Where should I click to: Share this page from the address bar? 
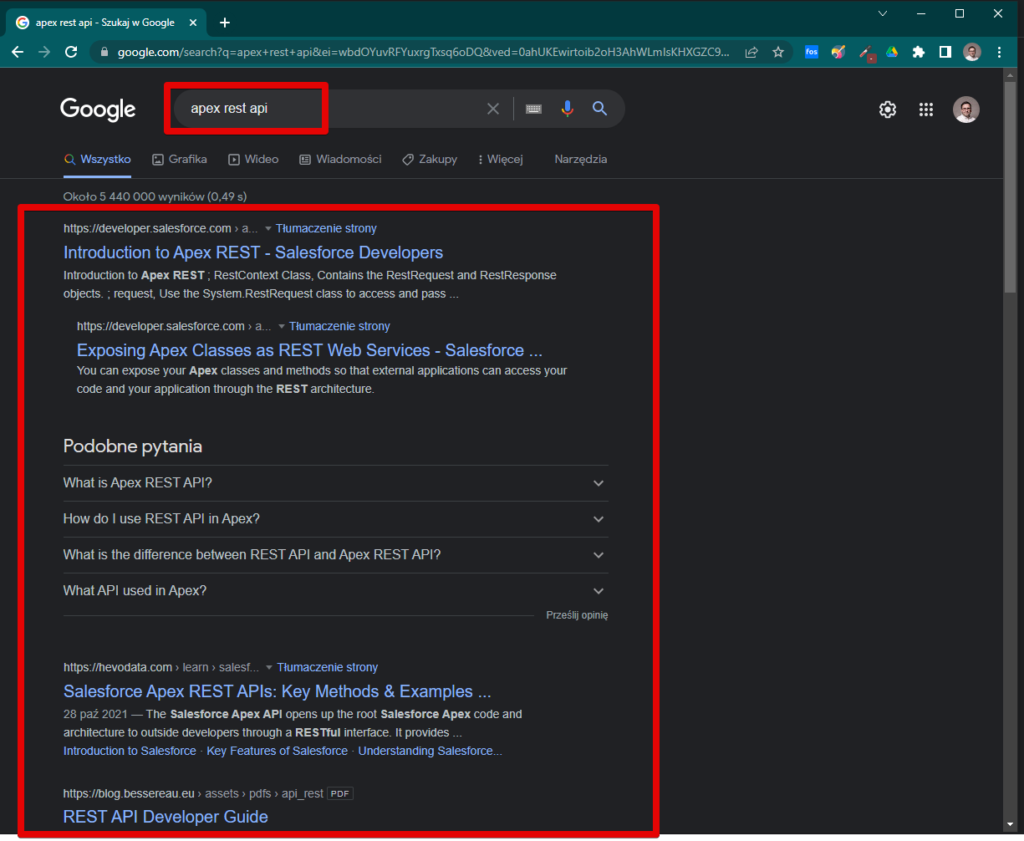pyautogui.click(x=751, y=52)
